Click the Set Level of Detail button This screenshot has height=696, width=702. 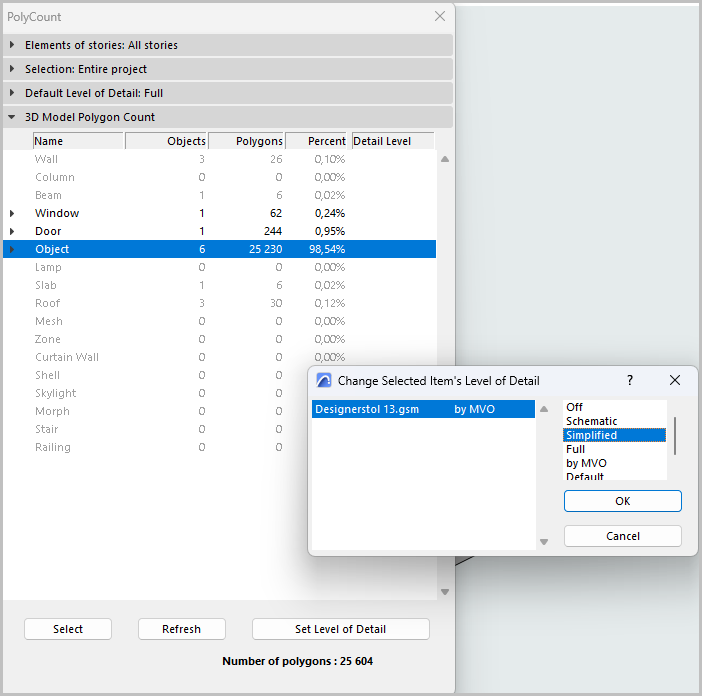pyautogui.click(x=340, y=629)
